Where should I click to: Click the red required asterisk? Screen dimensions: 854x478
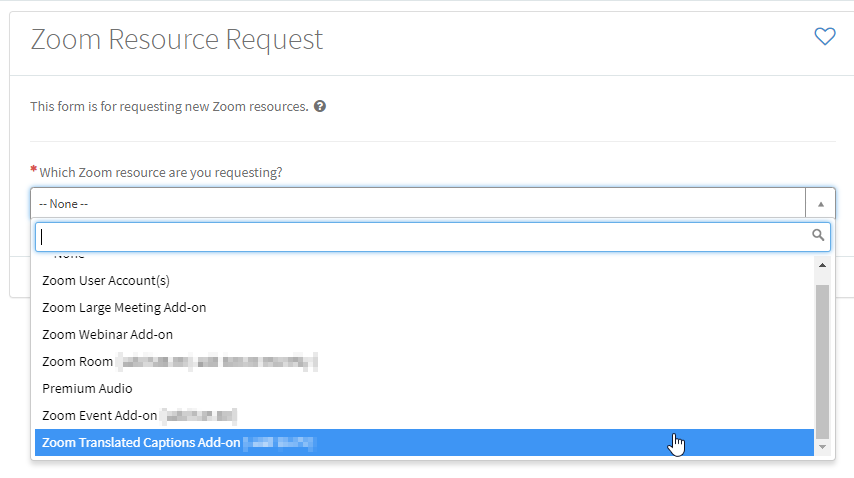(x=34, y=170)
